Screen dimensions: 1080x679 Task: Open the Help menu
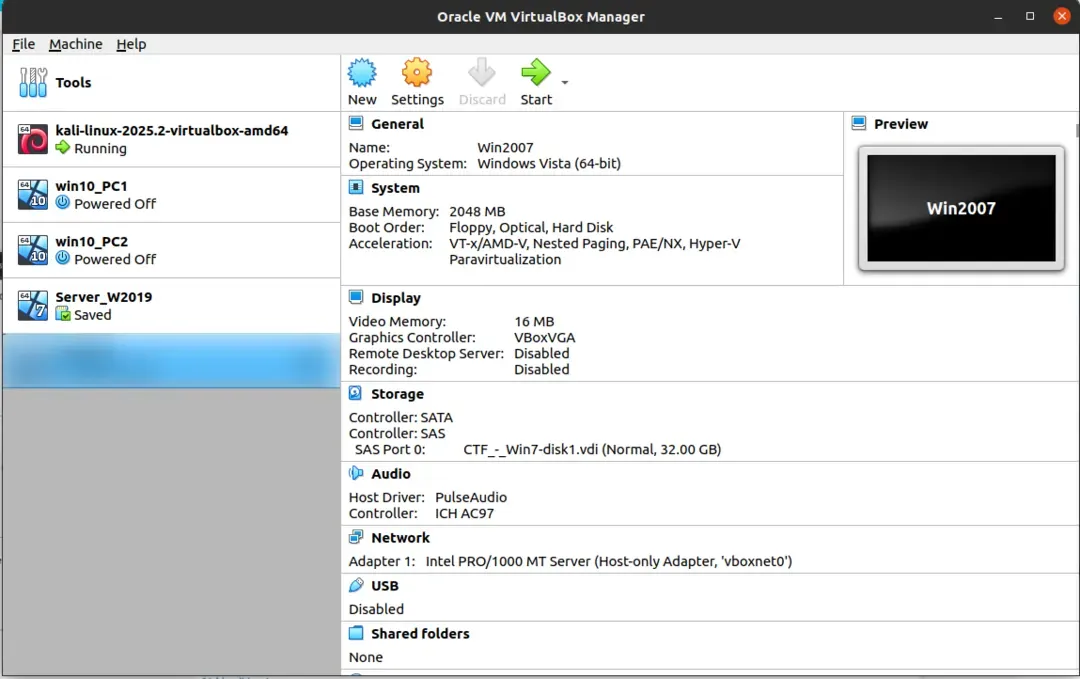point(131,44)
